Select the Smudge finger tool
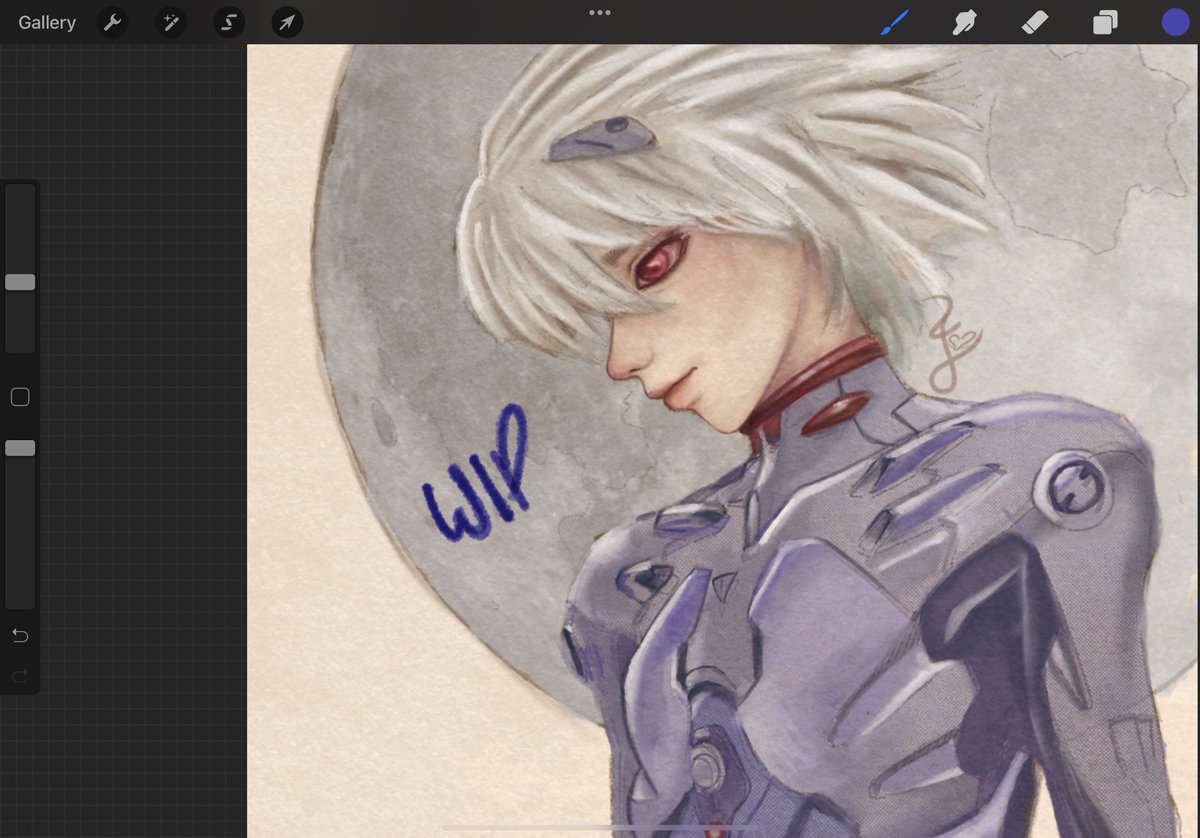This screenshot has height=838, width=1200. tap(965, 22)
